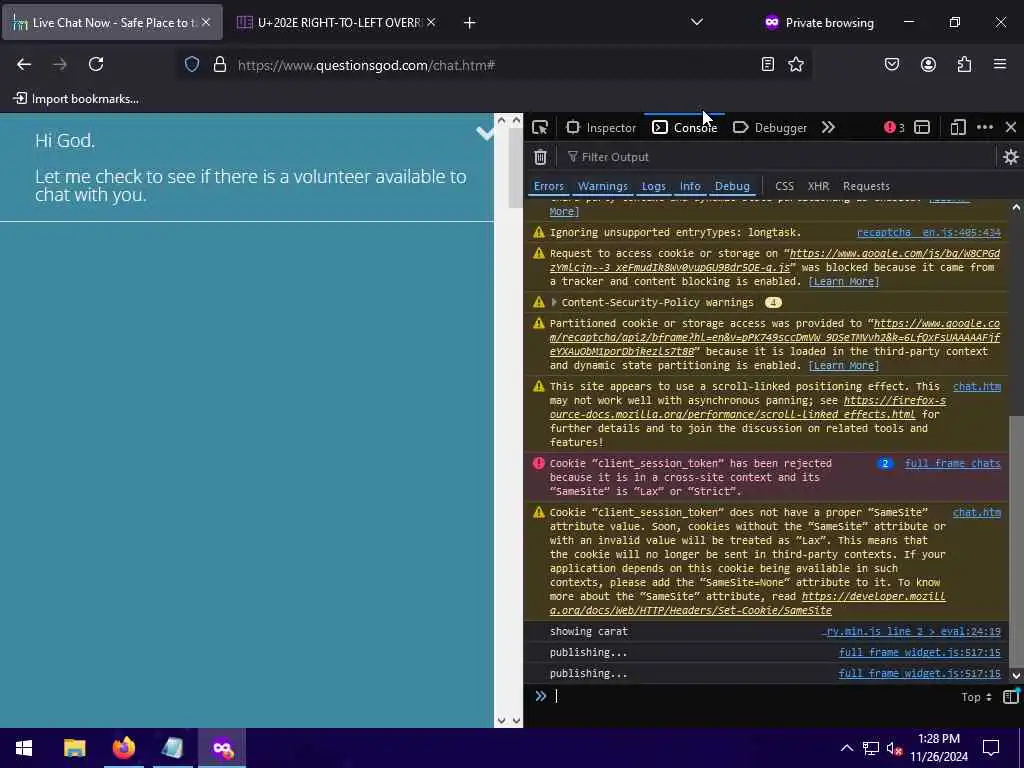The height and width of the screenshot is (768, 1024).
Task: Open the Top context selector dropdown
Action: (x=976, y=697)
